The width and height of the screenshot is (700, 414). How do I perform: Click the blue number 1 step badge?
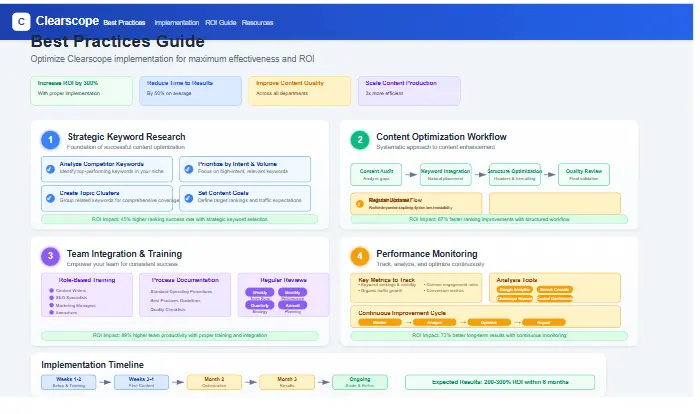coord(50,140)
